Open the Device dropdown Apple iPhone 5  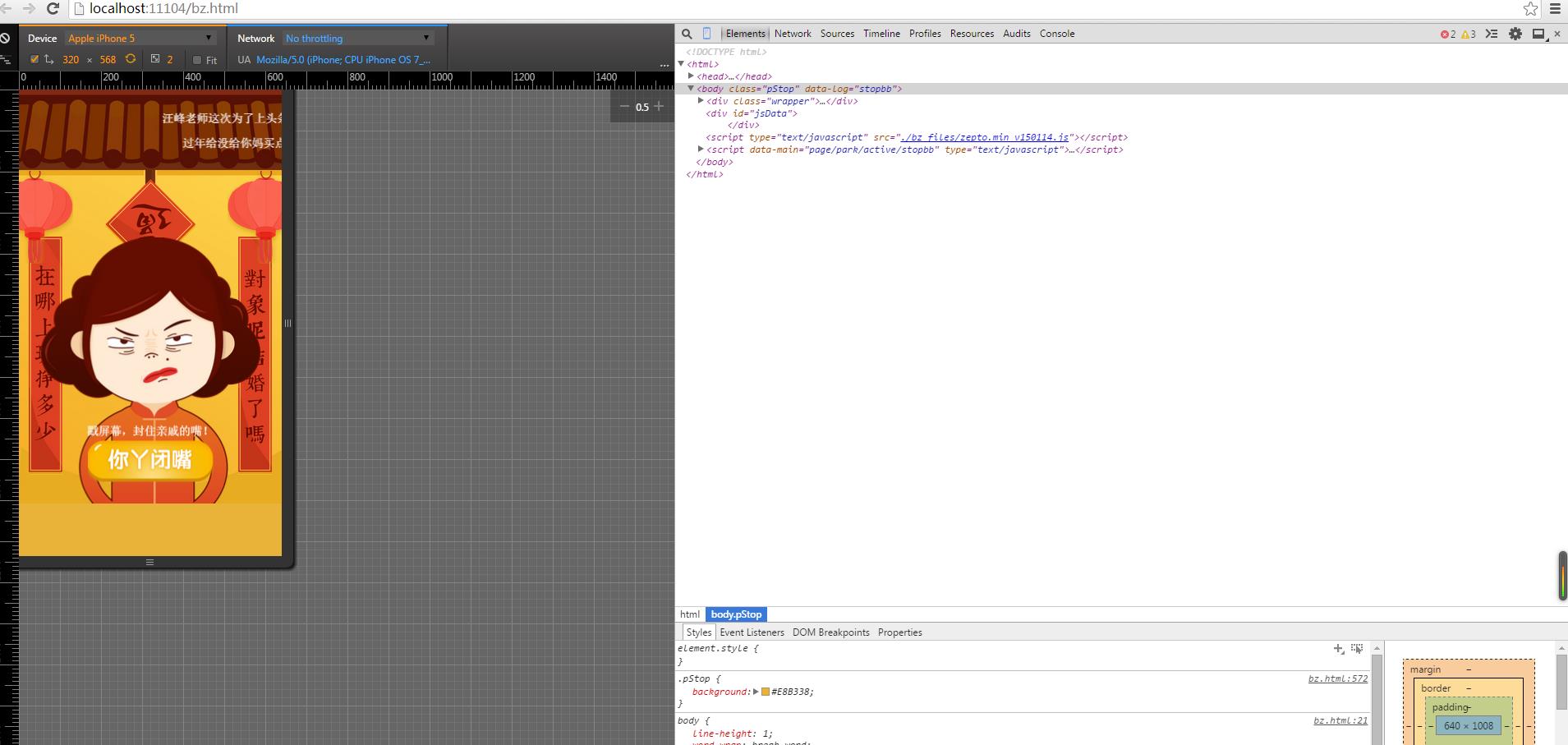pyautogui.click(x=140, y=38)
